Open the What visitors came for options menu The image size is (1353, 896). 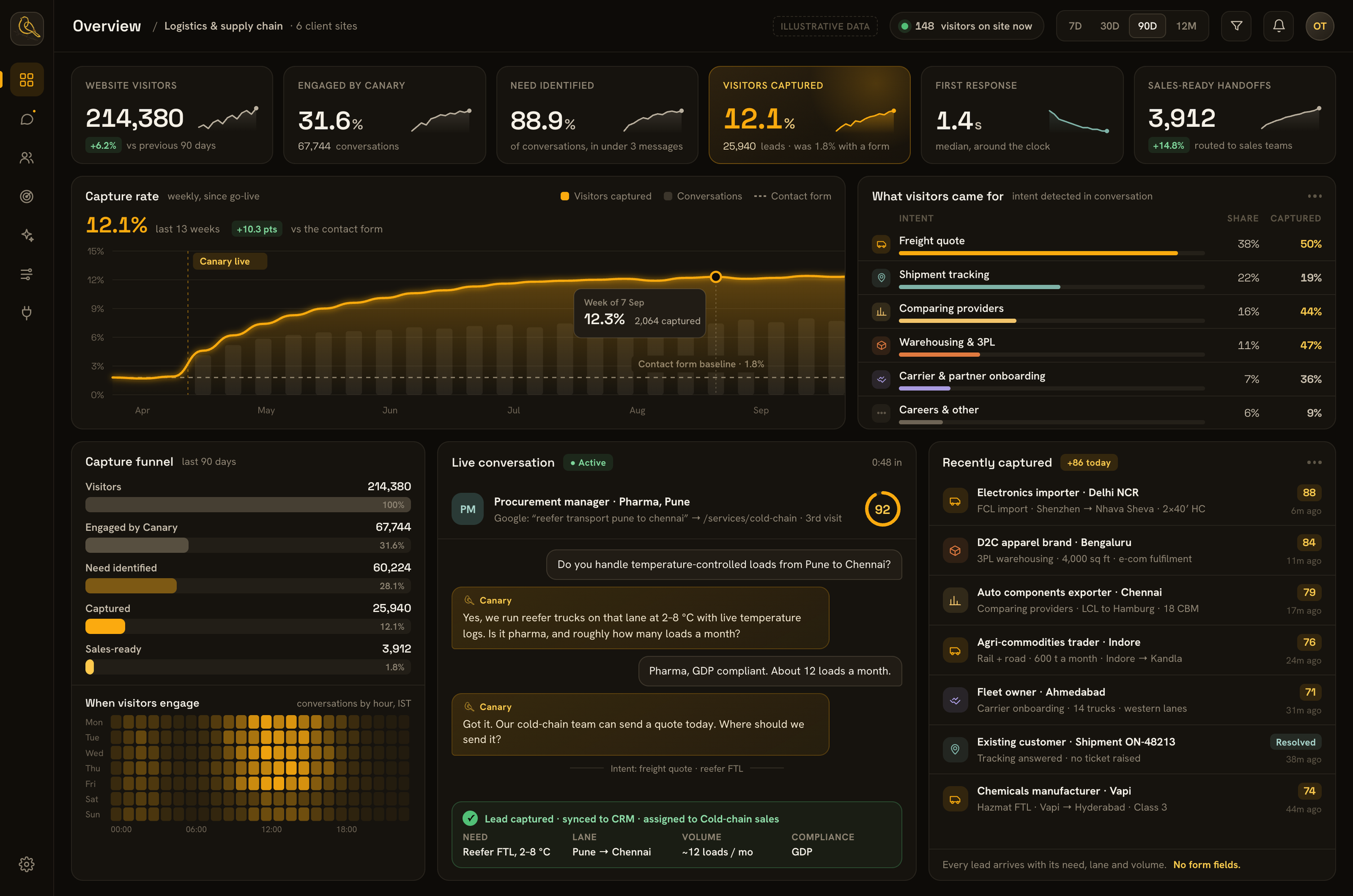(x=1314, y=196)
